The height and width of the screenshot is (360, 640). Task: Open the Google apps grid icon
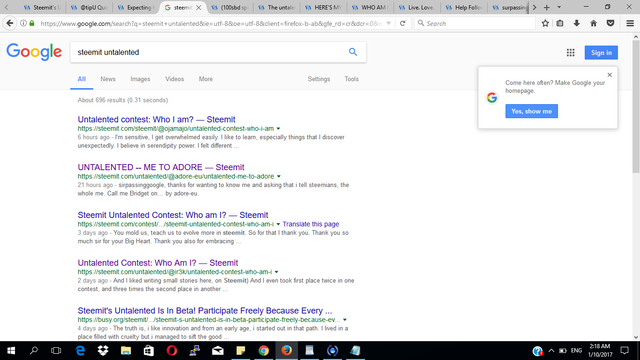pos(571,52)
